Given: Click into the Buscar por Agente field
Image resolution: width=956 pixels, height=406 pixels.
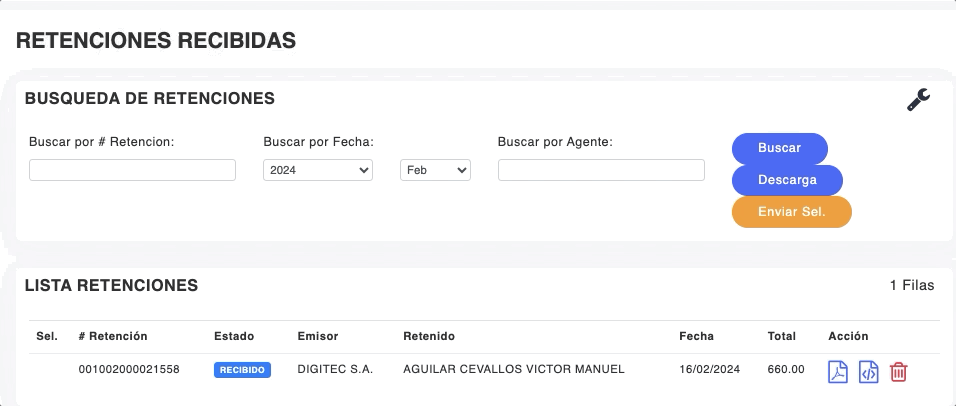Looking at the screenshot, I should pyautogui.click(x=601, y=170).
